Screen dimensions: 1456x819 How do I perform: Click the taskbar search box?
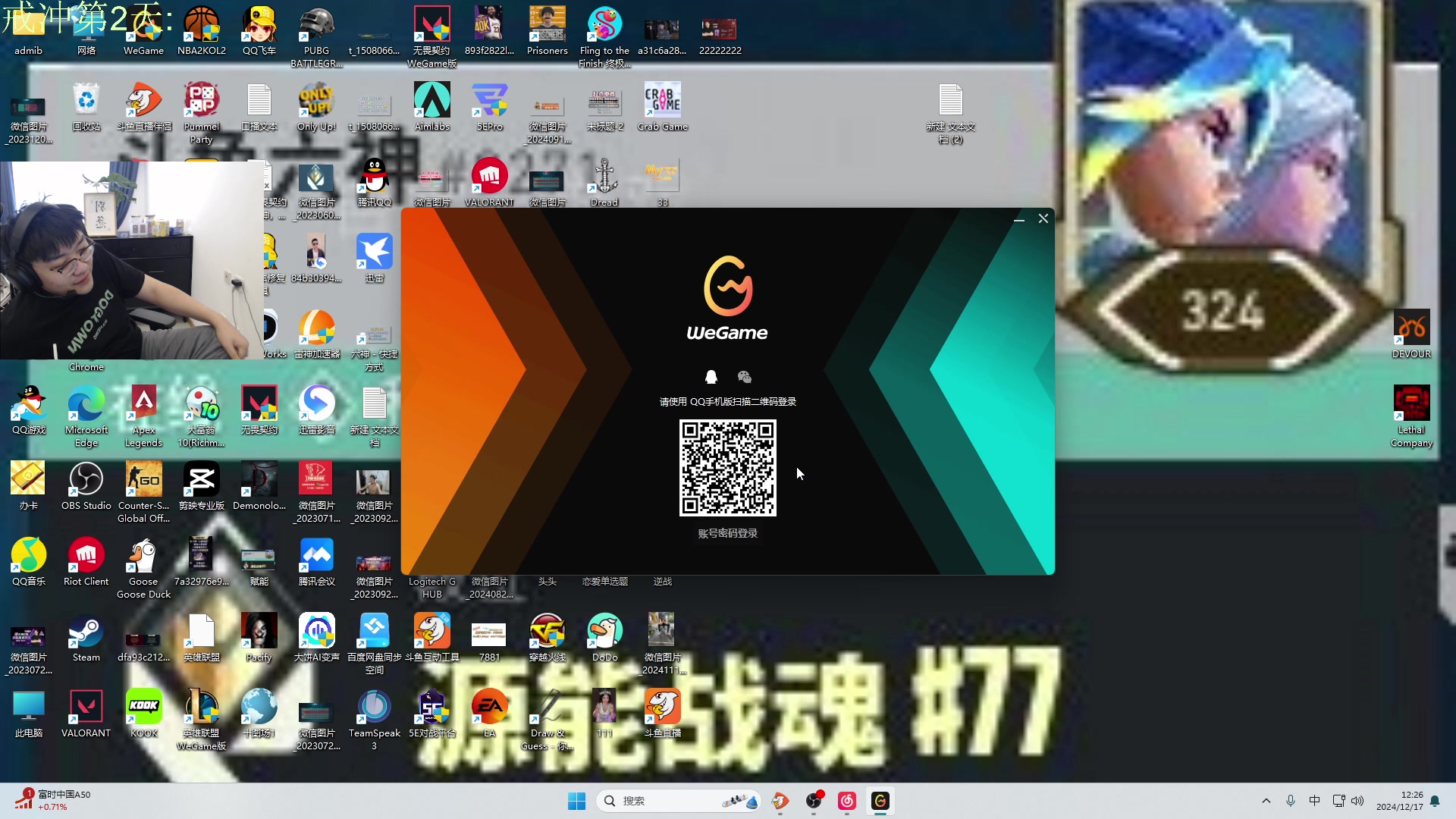[x=679, y=801]
